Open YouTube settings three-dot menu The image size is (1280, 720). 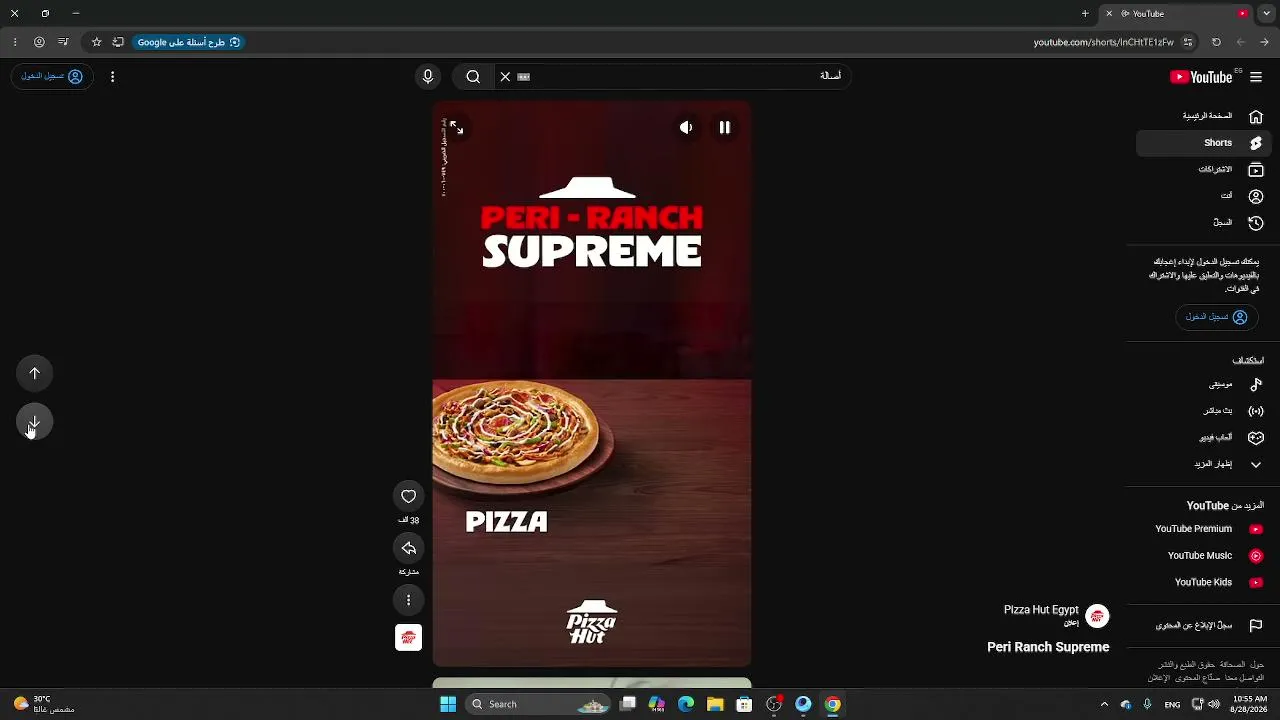click(x=112, y=77)
